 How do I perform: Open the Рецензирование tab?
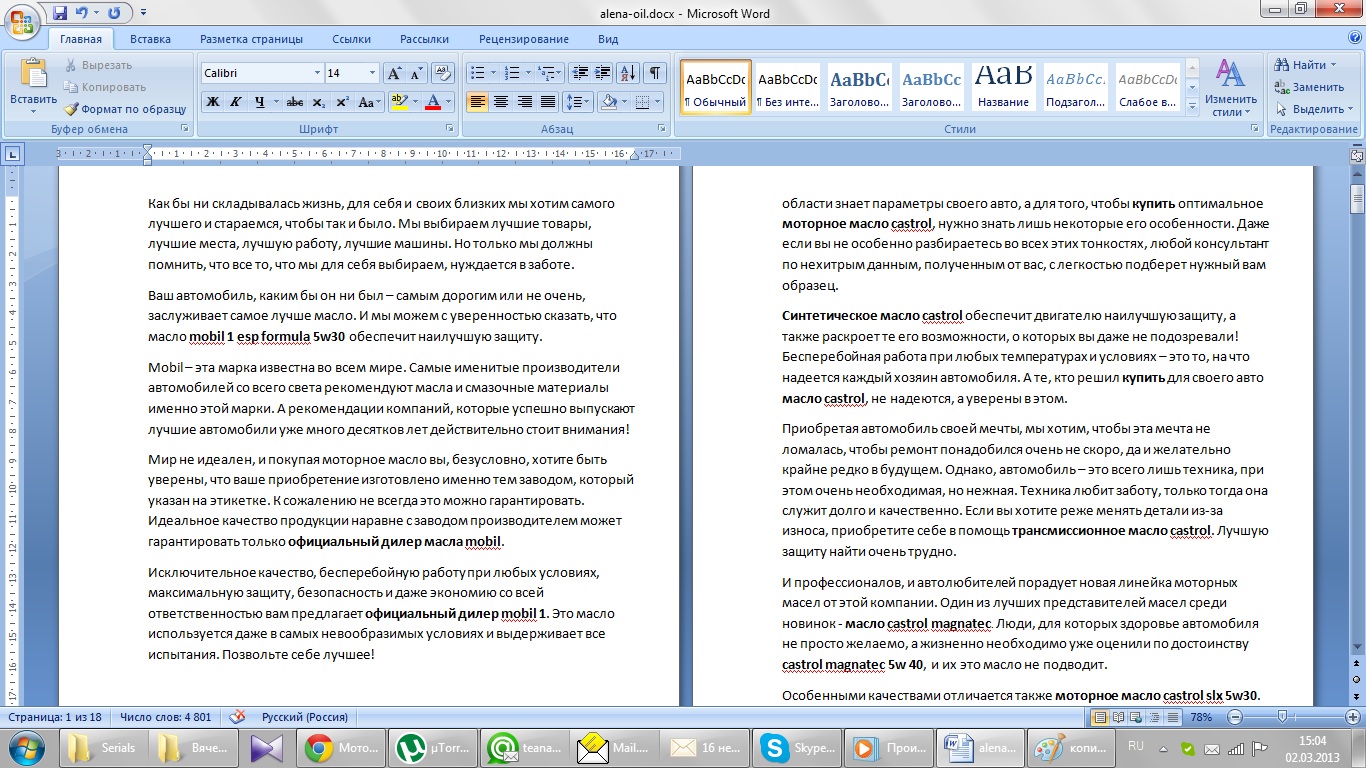click(524, 39)
